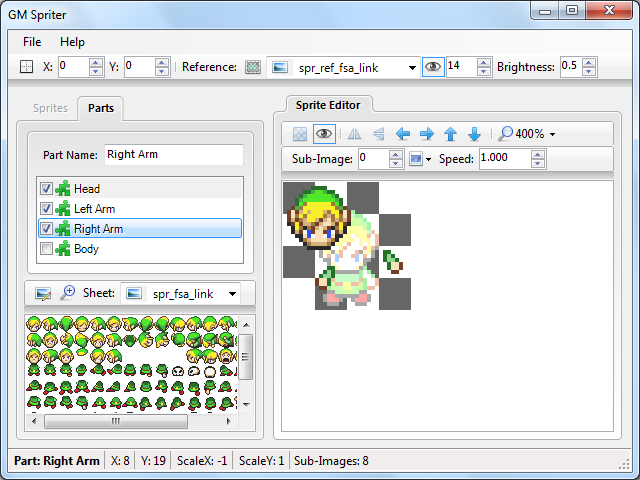Click Link's head sprite on canvas

(318, 217)
